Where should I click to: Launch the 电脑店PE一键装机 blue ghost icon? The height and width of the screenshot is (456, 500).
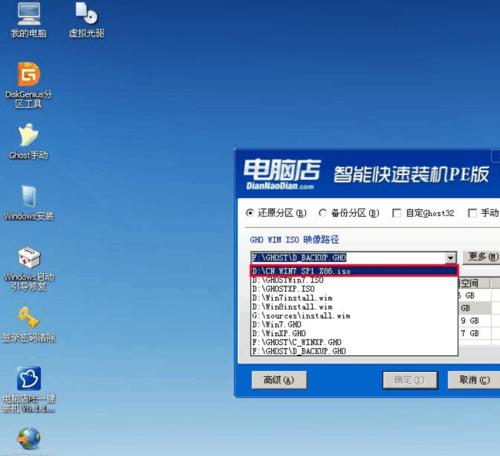29,390
